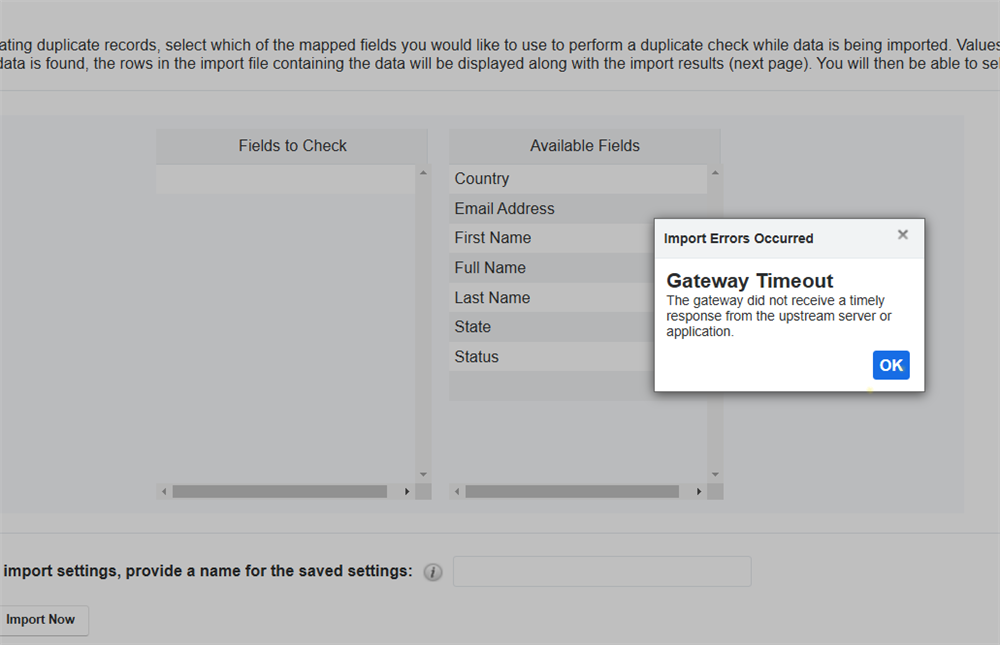
Task: Focus the saved settings name field
Action: coord(601,572)
